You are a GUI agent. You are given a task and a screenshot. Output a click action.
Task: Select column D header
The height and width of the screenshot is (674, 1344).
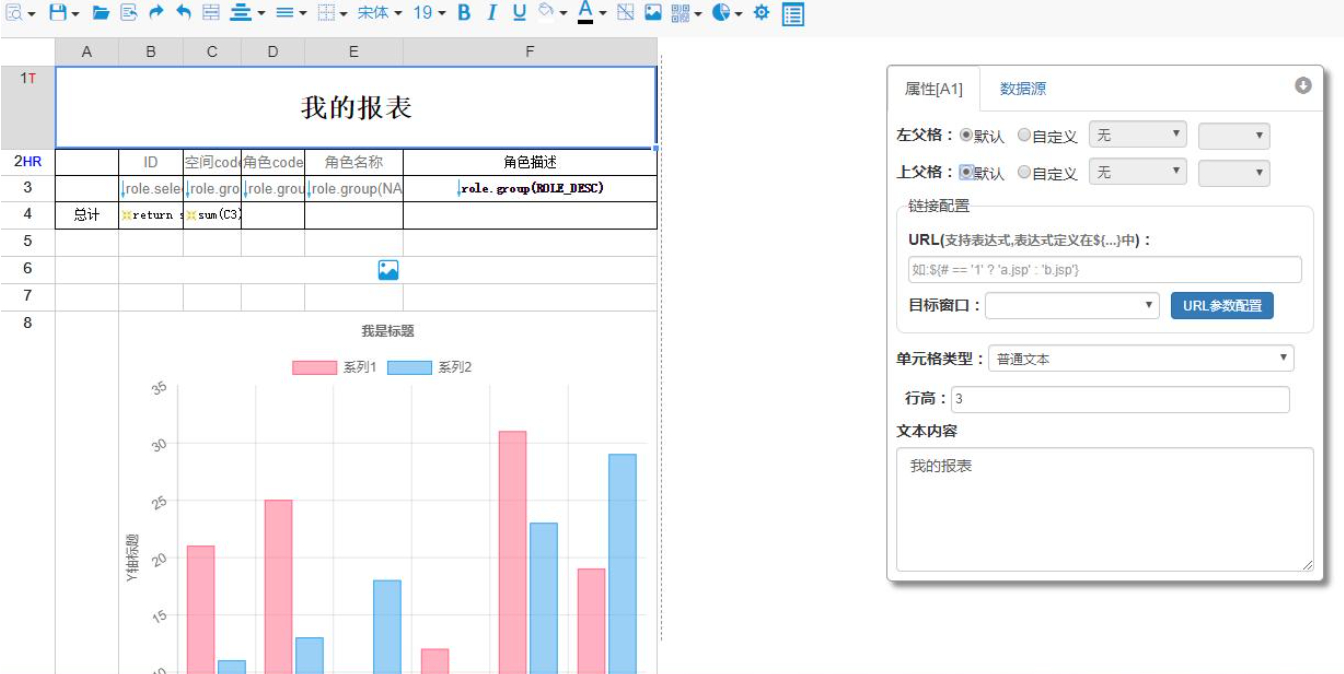point(273,52)
